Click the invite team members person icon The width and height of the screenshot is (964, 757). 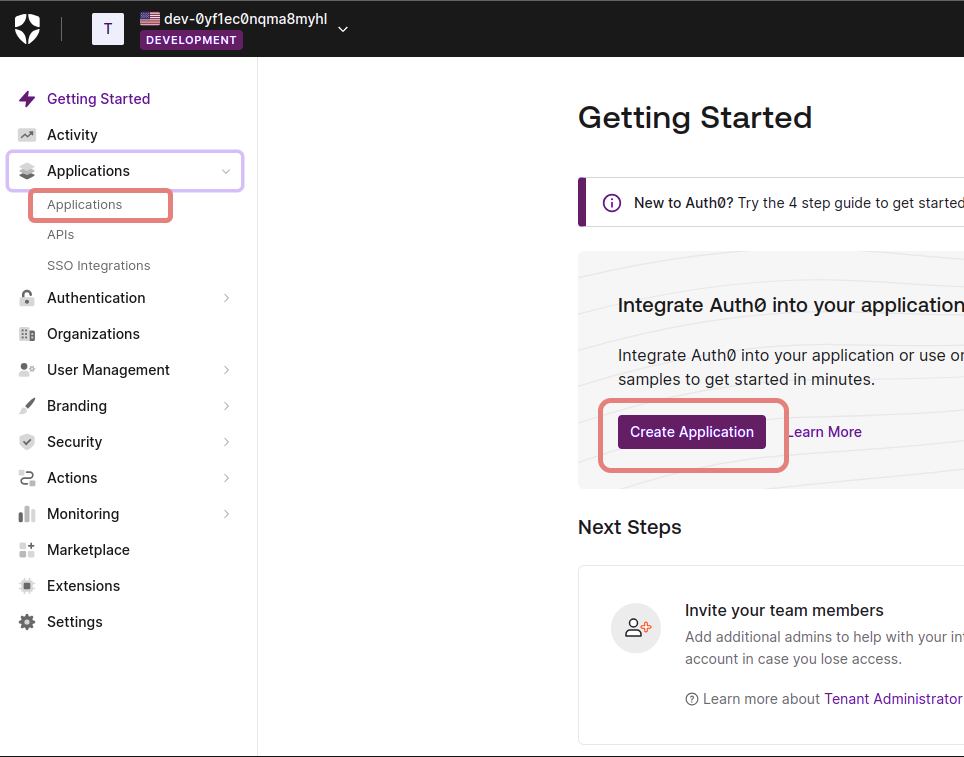(636, 628)
